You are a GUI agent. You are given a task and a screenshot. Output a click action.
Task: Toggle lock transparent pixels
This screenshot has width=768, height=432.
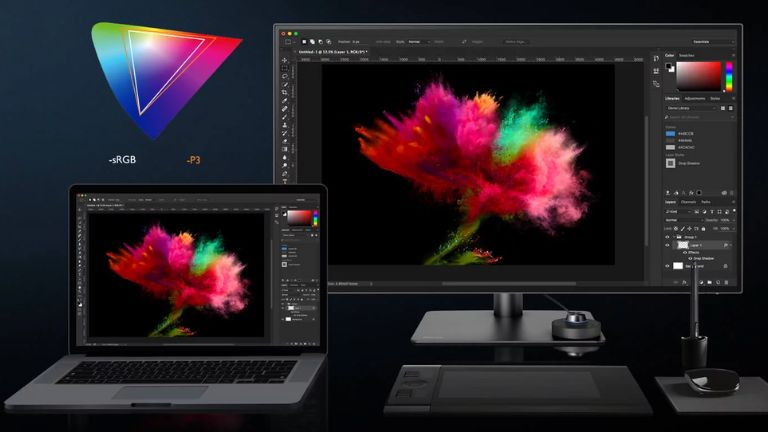(675, 229)
